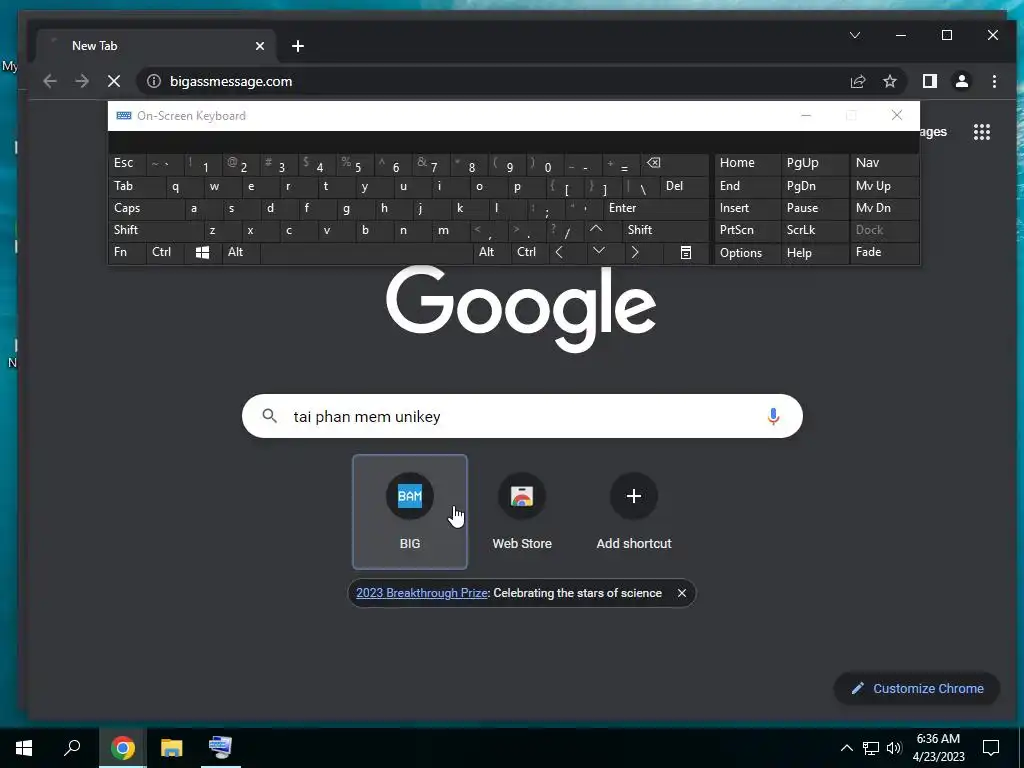Viewport: 1024px width, 768px height.
Task: Open a new tab with plus button
Action: 298,46
